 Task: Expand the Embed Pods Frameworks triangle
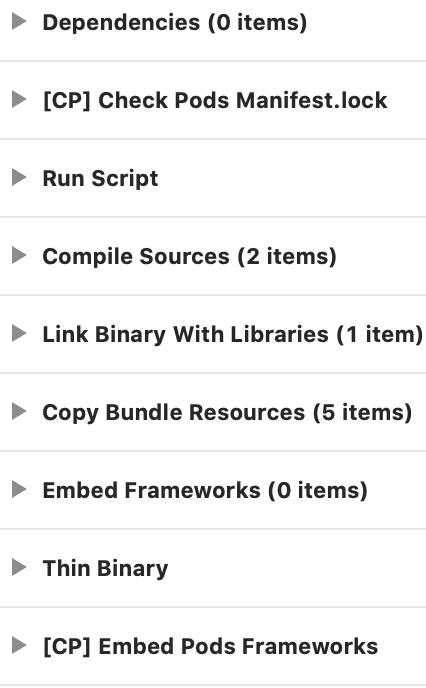click(x=19, y=645)
